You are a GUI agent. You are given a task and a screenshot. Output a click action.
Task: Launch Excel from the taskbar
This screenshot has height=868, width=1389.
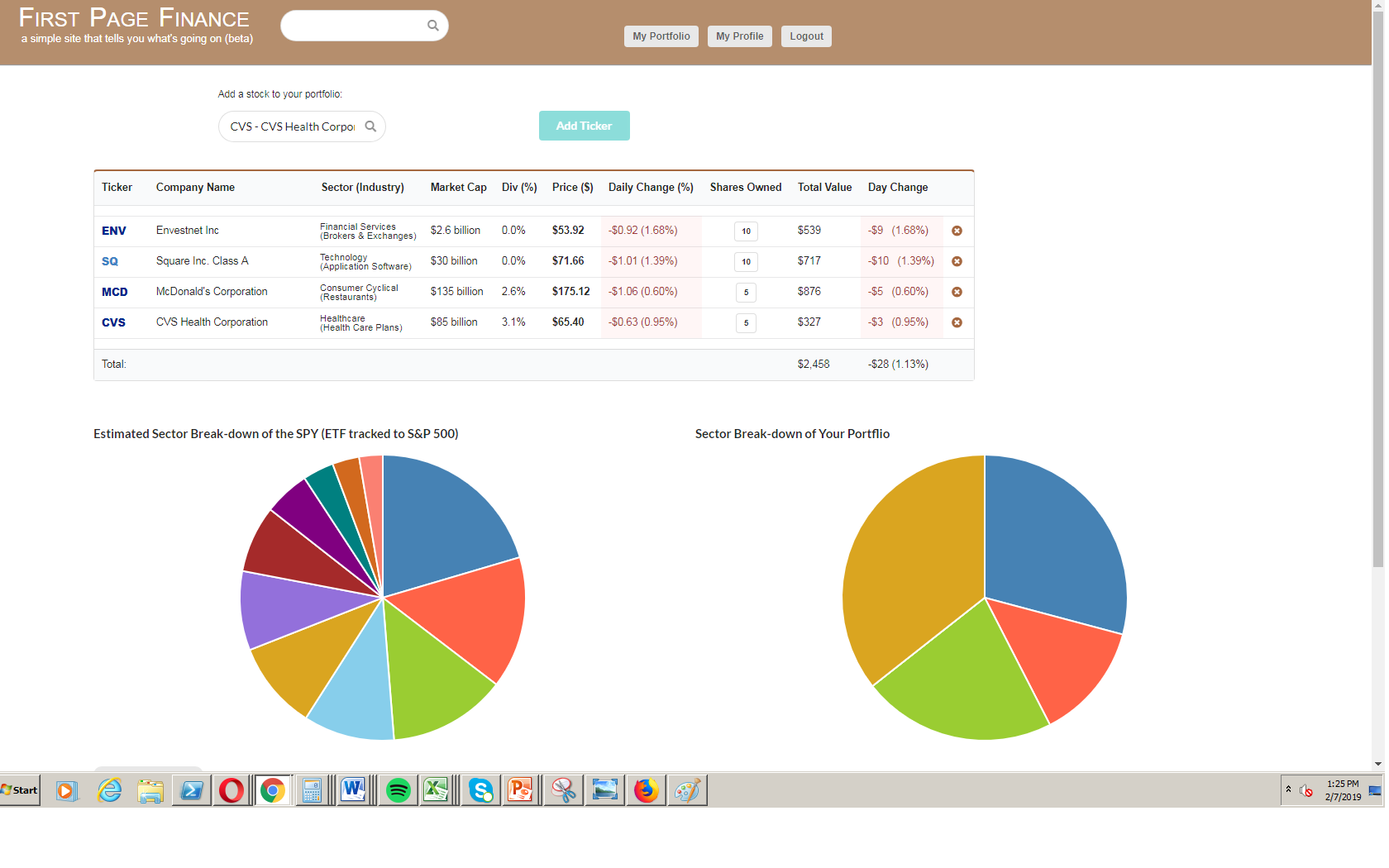coord(437,790)
